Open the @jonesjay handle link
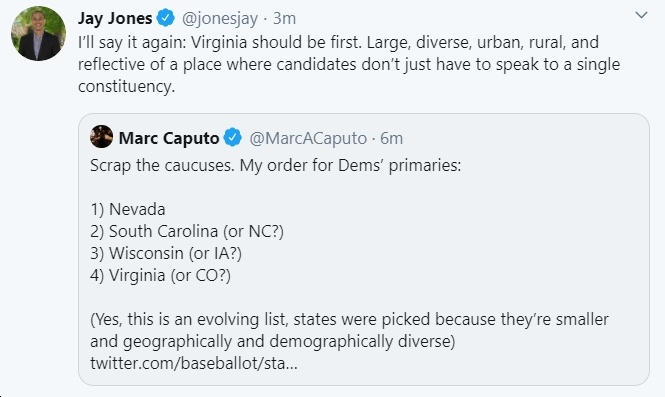 220,18
